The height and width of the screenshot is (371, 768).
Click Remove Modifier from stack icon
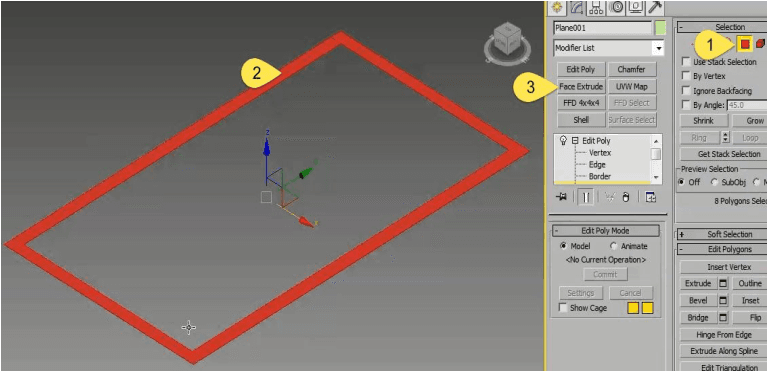coord(625,197)
